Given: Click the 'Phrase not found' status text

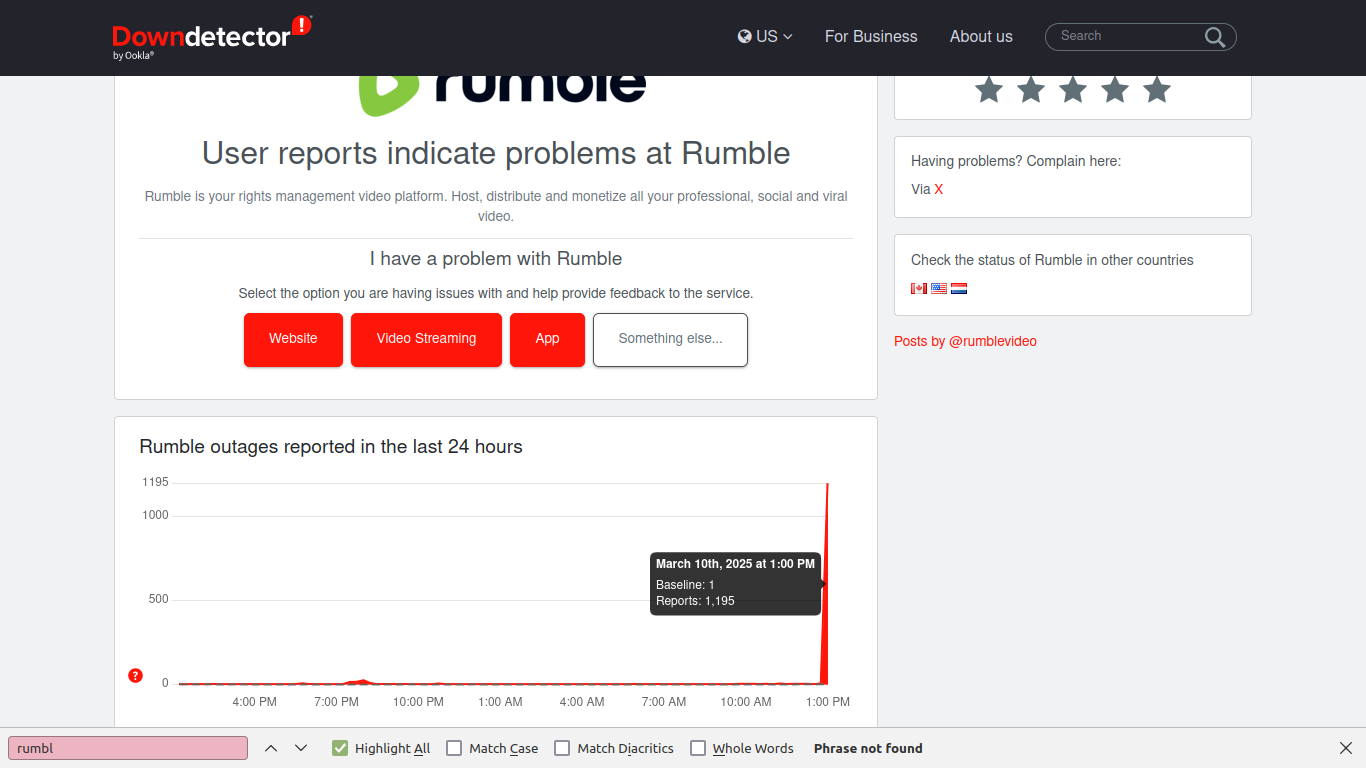Looking at the screenshot, I should tap(868, 748).
